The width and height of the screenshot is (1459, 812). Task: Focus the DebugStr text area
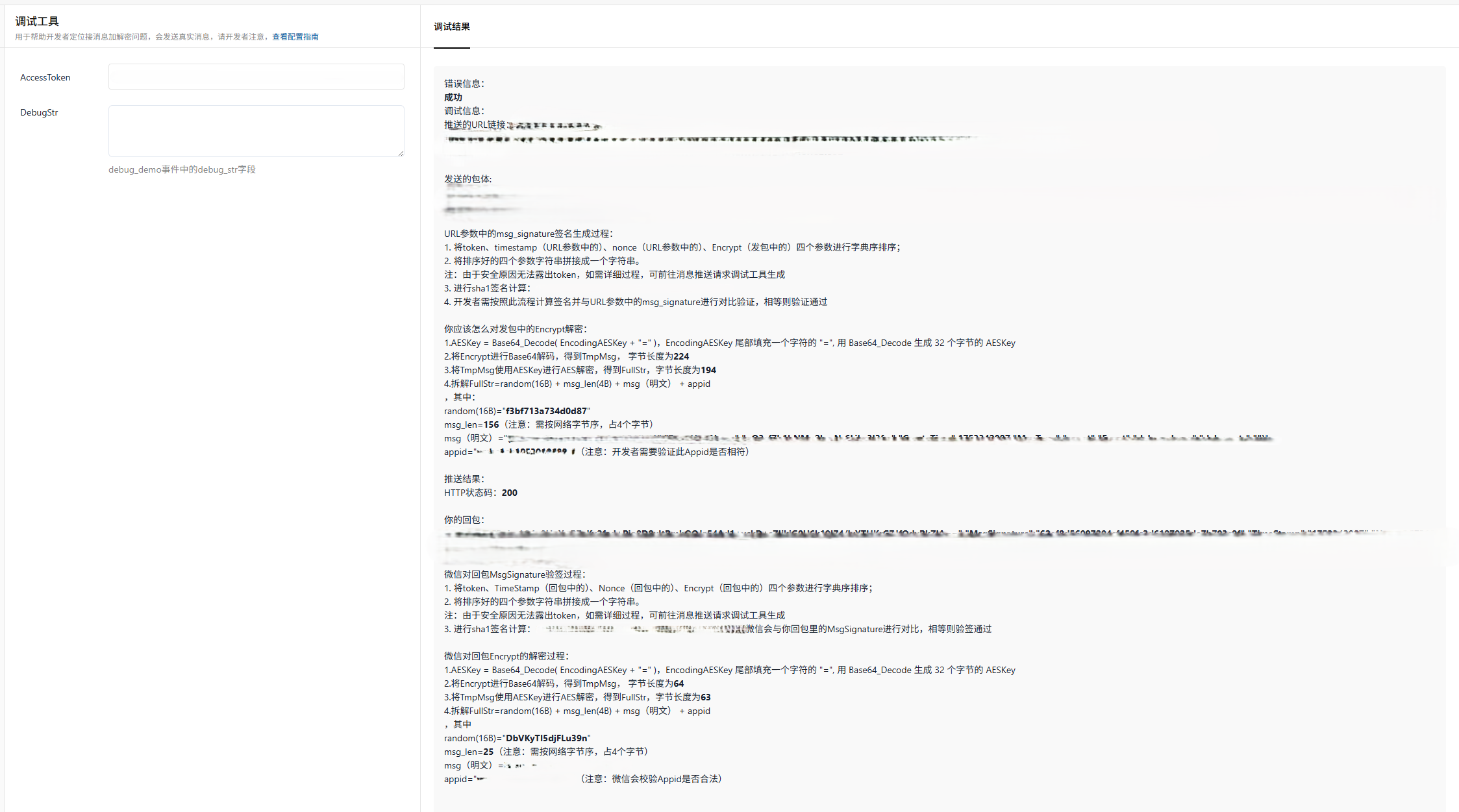pyautogui.click(x=256, y=130)
